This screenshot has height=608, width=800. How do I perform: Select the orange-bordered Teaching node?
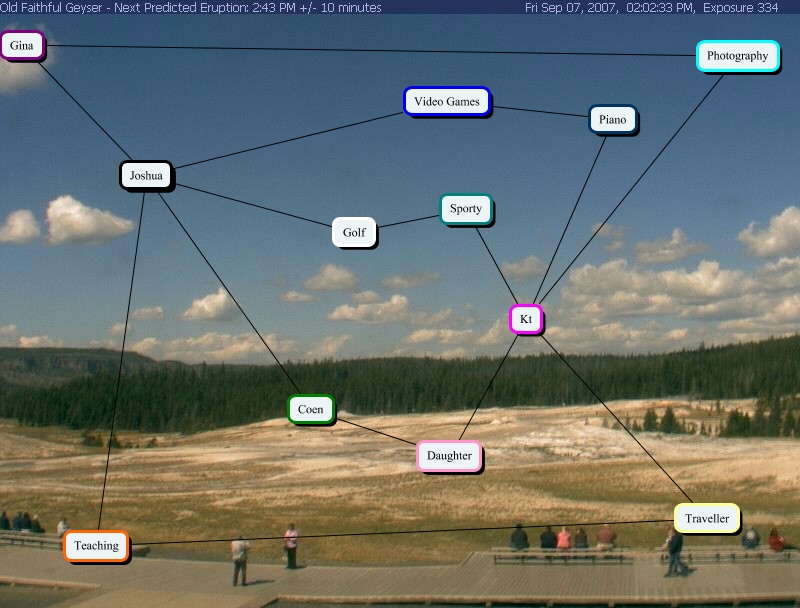pos(96,546)
